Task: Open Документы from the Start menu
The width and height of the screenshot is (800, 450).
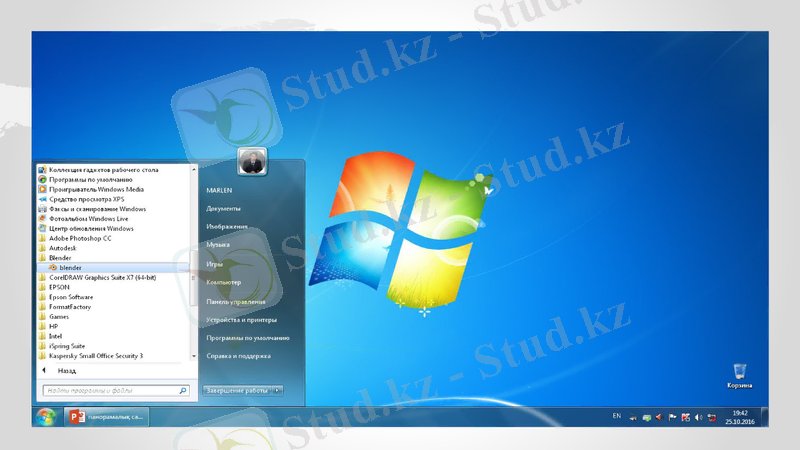Action: coord(223,208)
